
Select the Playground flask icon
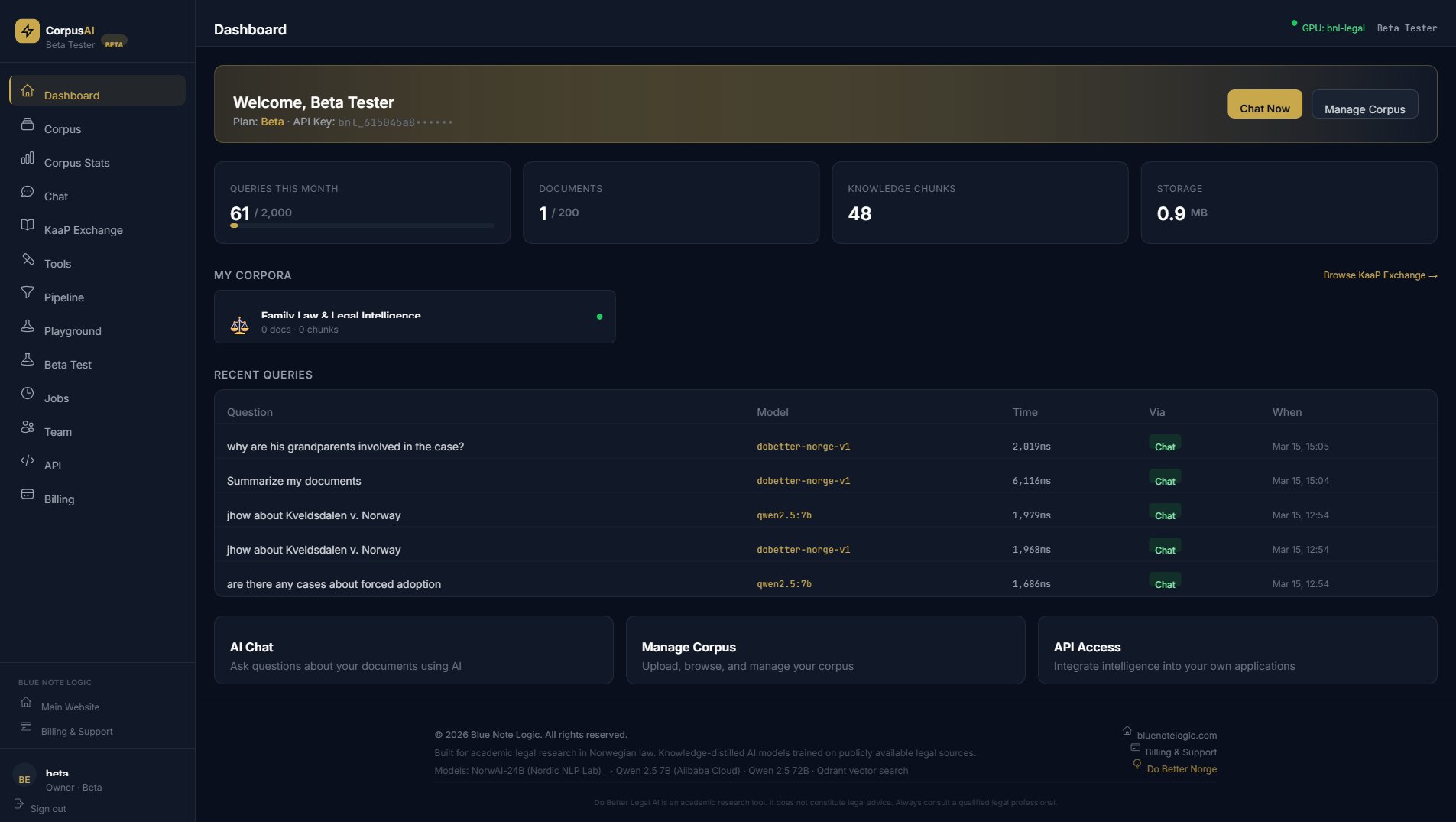point(27,326)
